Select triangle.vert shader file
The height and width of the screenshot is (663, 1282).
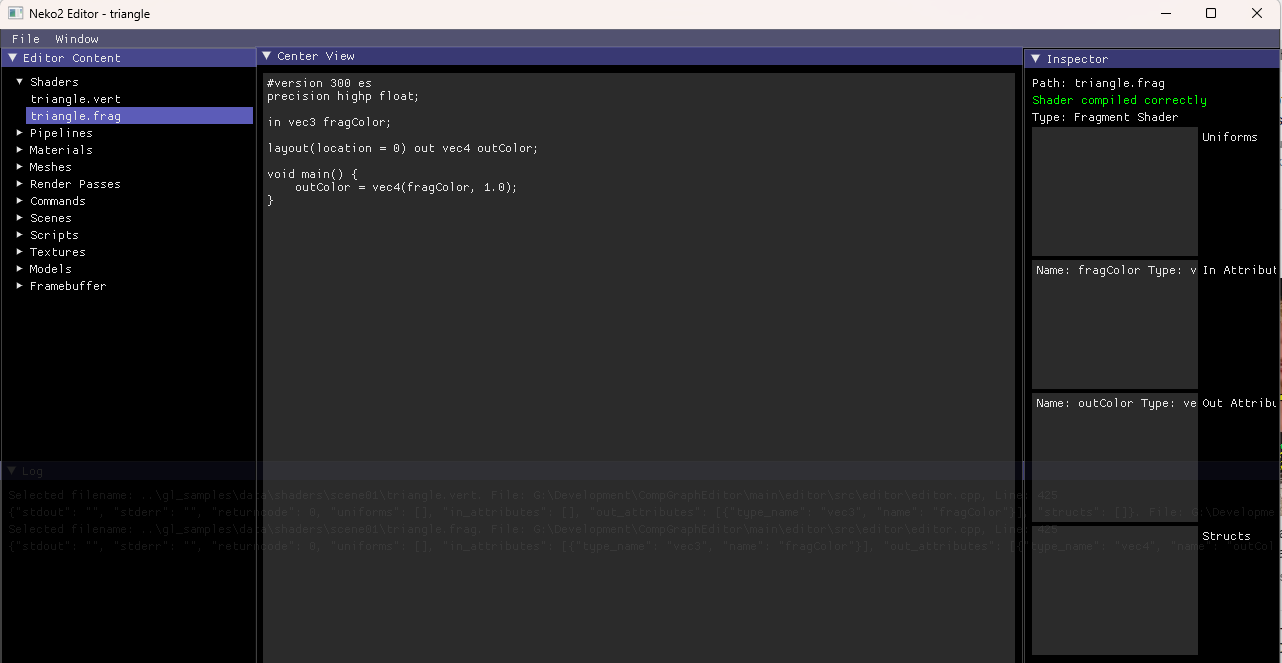(x=75, y=99)
